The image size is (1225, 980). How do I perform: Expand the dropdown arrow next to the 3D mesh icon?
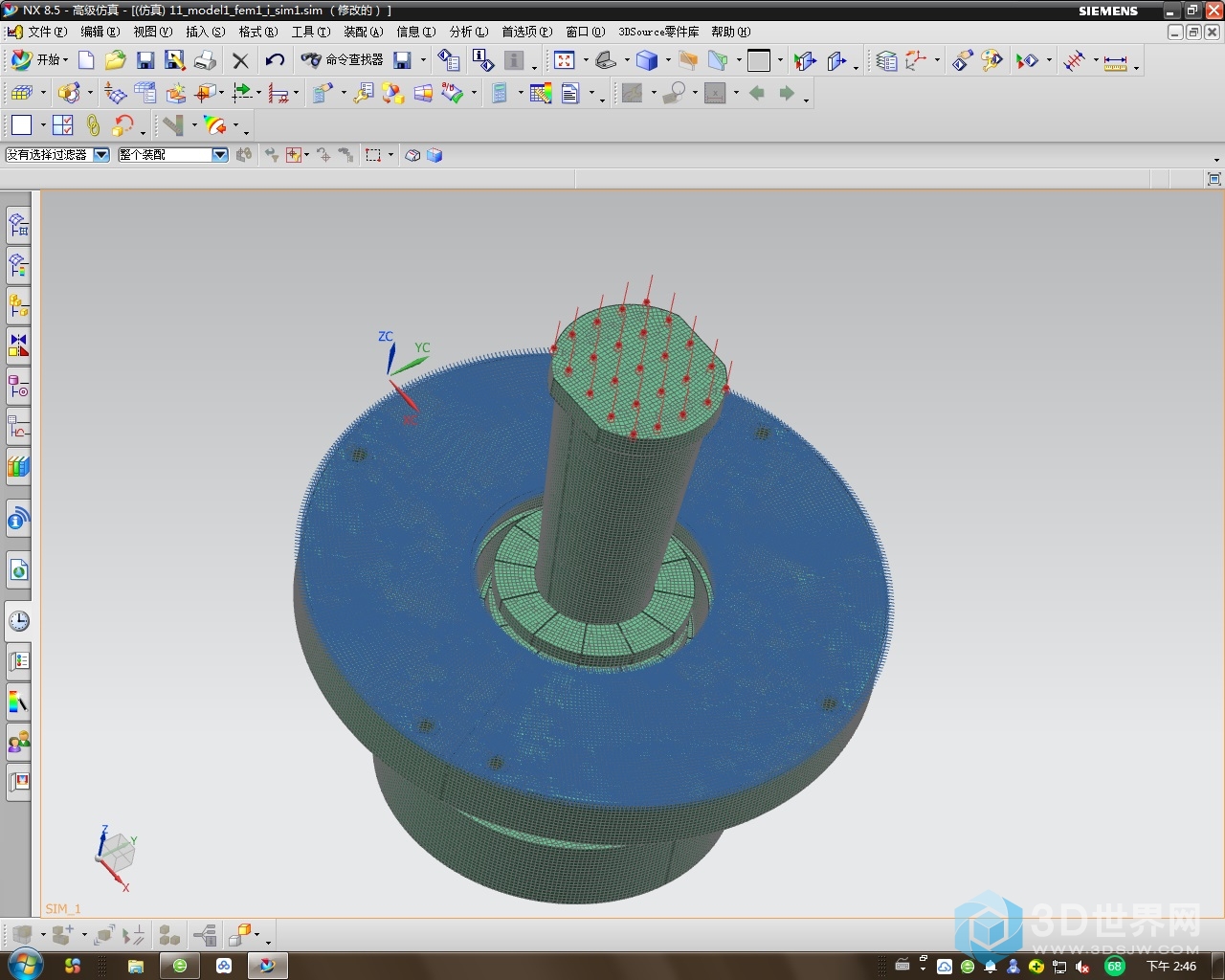[x=43, y=93]
